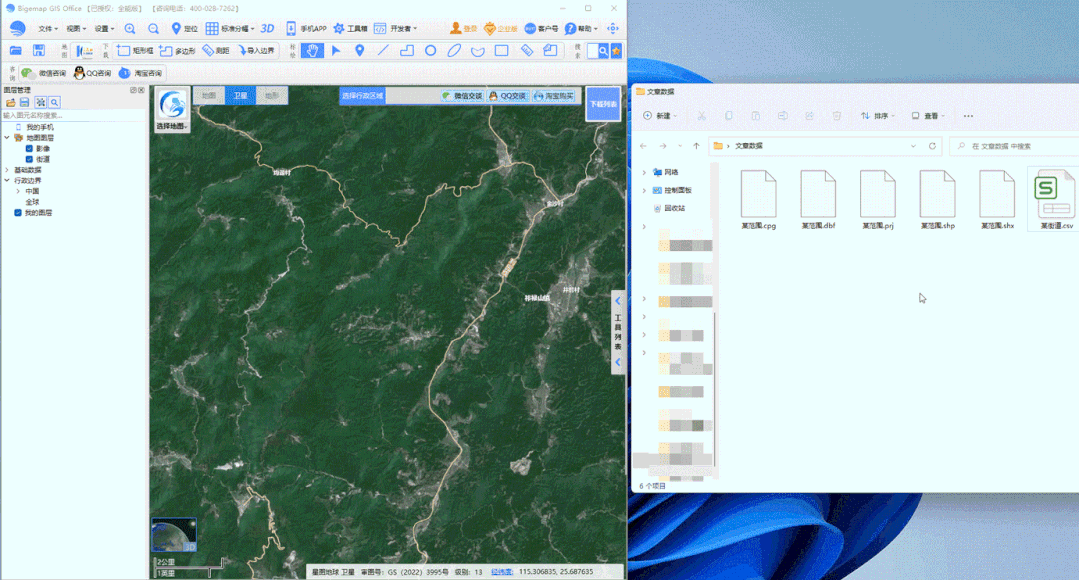
Task: Click the 登录 login button
Action: click(464, 29)
